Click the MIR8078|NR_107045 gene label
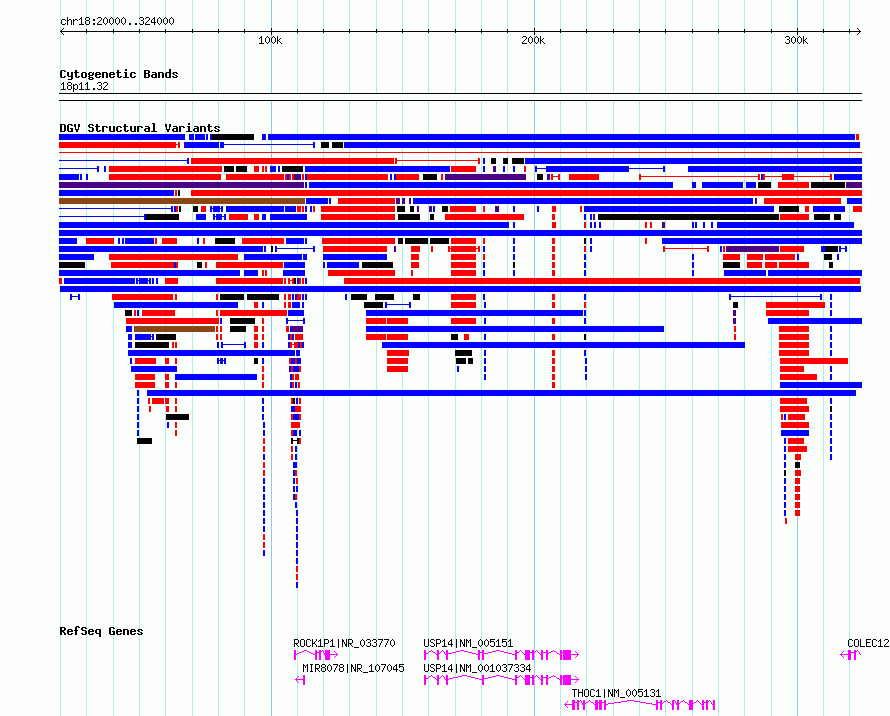The height and width of the screenshot is (716, 890). [x=353, y=668]
